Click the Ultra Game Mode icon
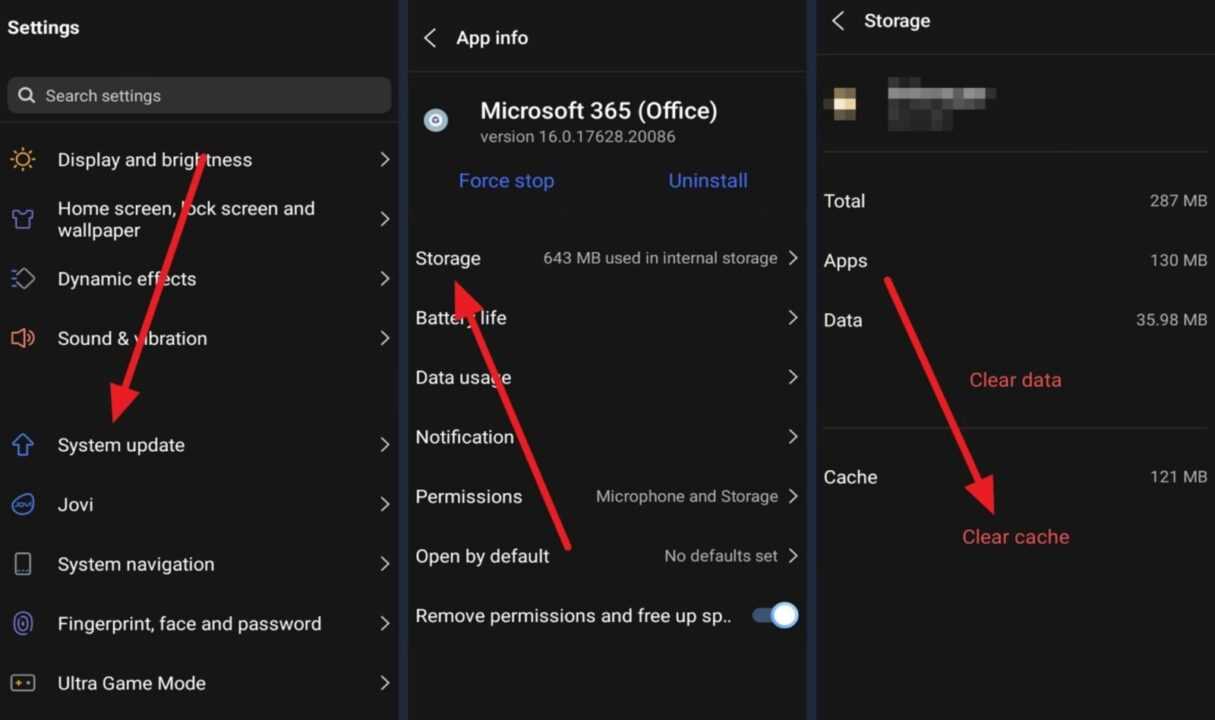1215x720 pixels. (22, 683)
